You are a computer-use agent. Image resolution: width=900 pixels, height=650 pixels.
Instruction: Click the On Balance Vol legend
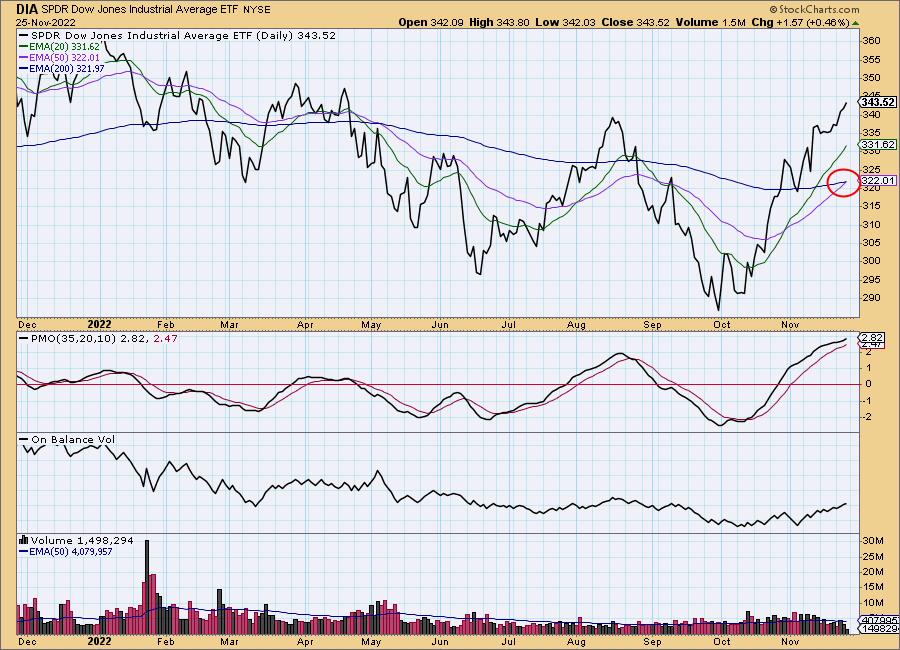pos(67,439)
